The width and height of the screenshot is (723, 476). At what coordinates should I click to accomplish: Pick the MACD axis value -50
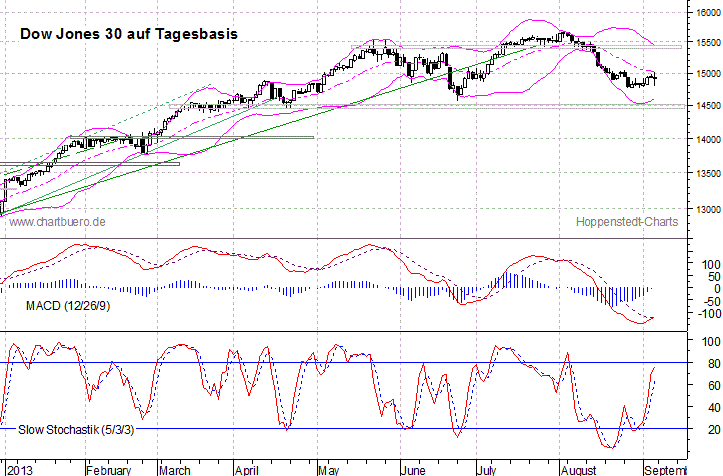point(710,302)
